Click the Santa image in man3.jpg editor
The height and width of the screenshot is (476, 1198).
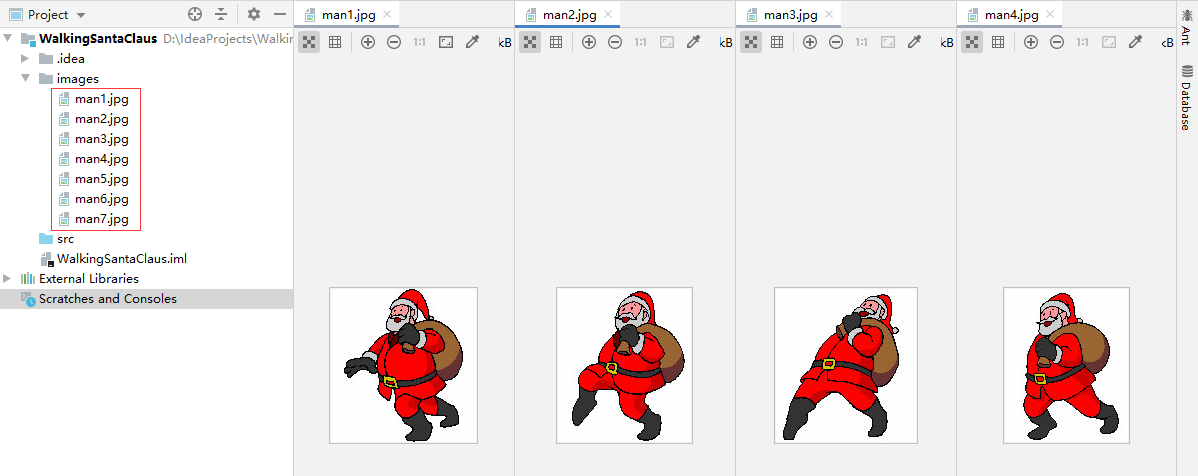coord(846,365)
